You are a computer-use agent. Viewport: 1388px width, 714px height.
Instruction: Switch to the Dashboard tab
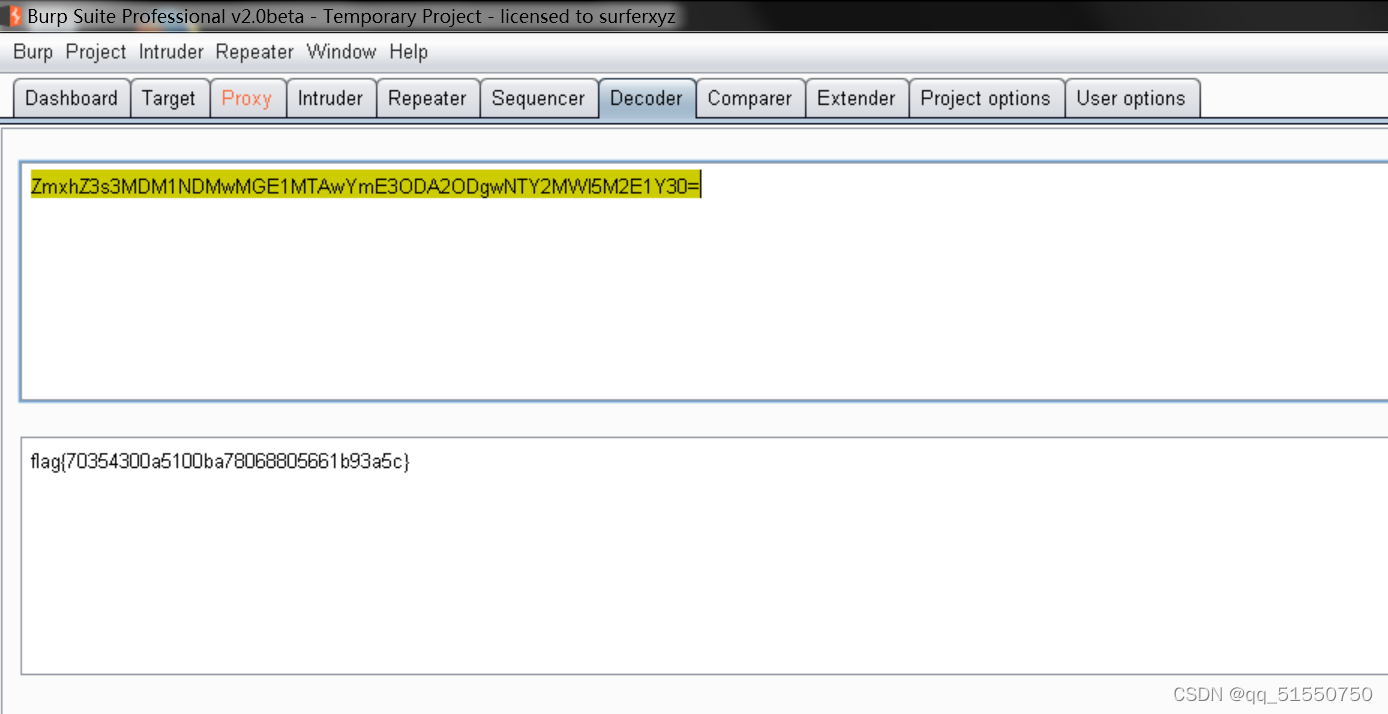71,98
